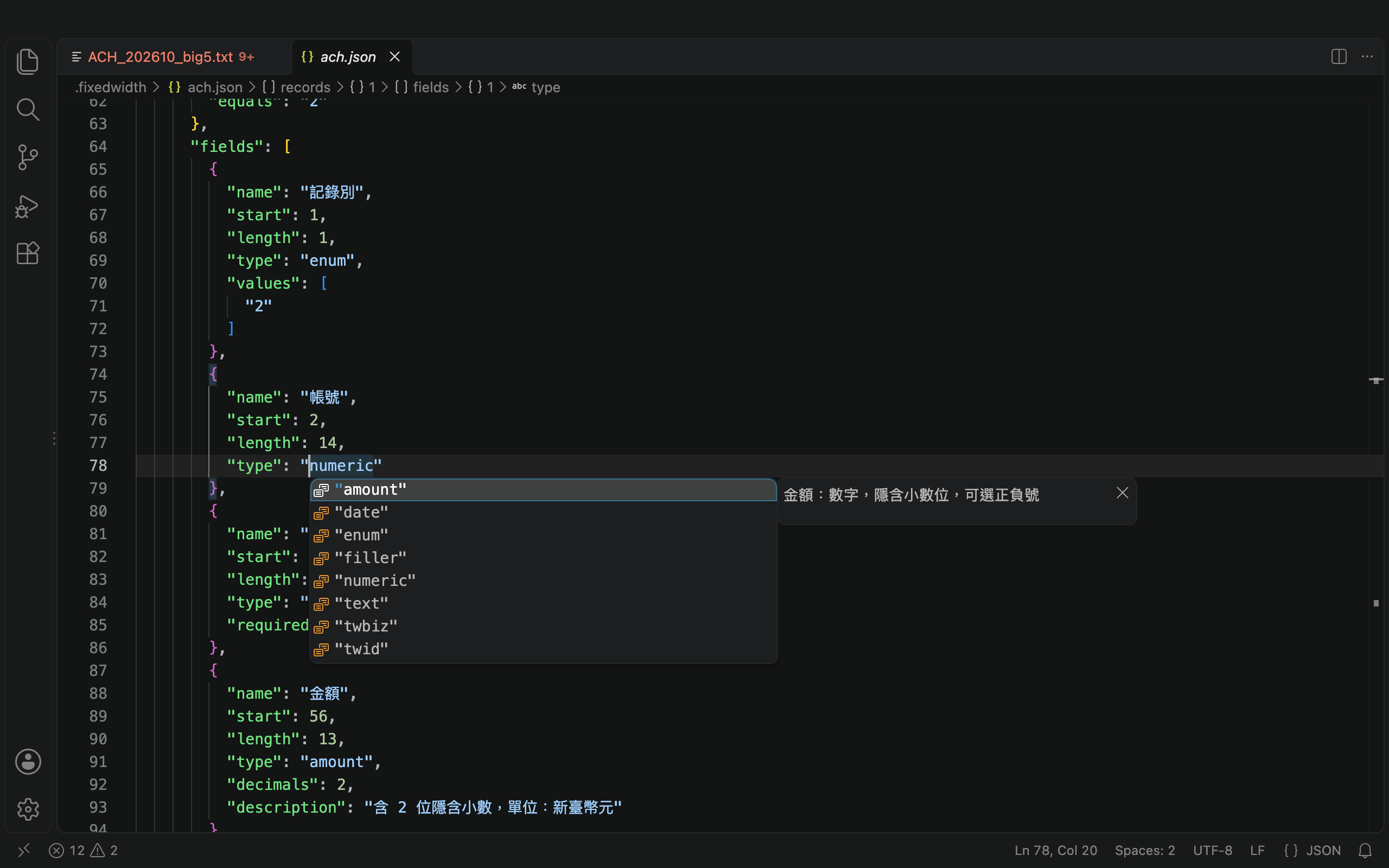Change indentation via Spaces: 2
Image resolution: width=1389 pixels, height=868 pixels.
1144,850
